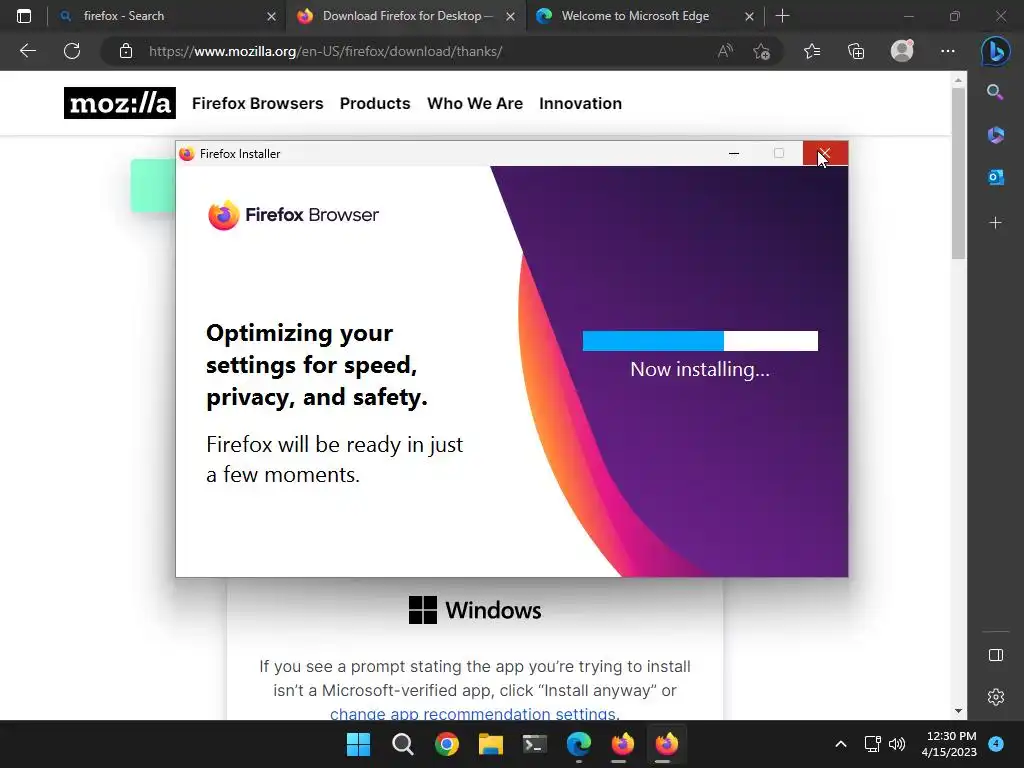Click the page scroll down arrow
This screenshot has width=1024, height=768.
[x=958, y=711]
